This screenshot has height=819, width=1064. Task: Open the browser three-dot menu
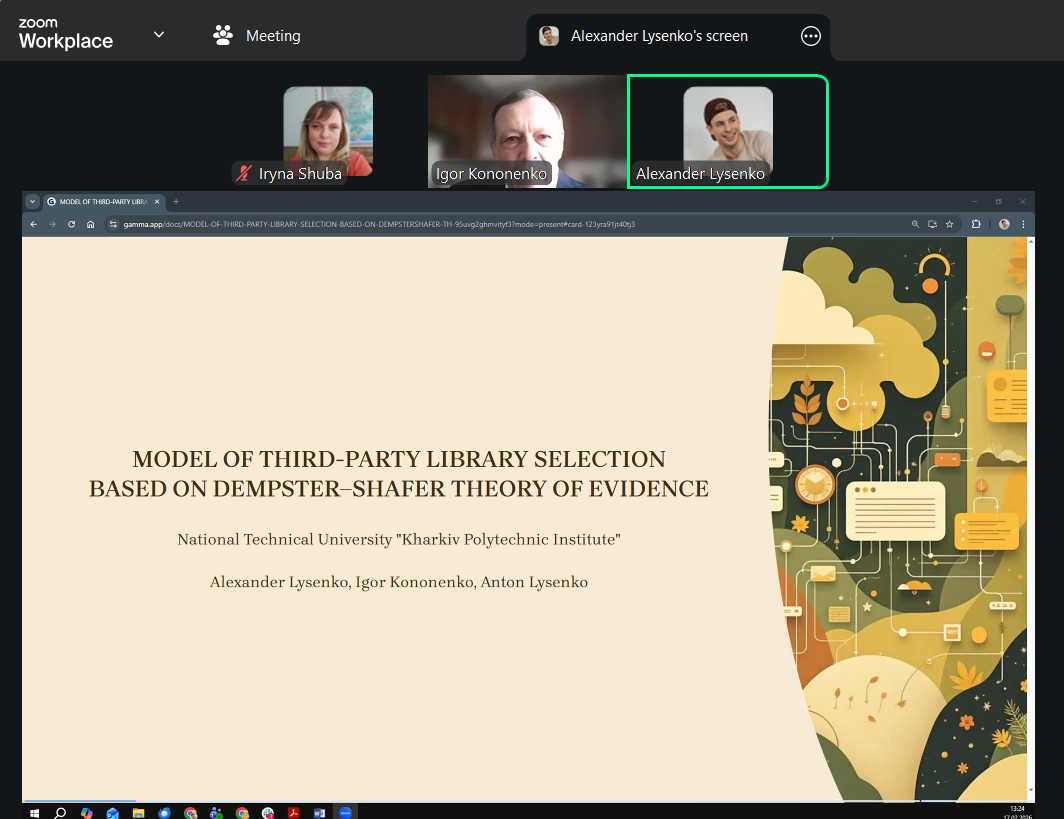click(x=1023, y=224)
